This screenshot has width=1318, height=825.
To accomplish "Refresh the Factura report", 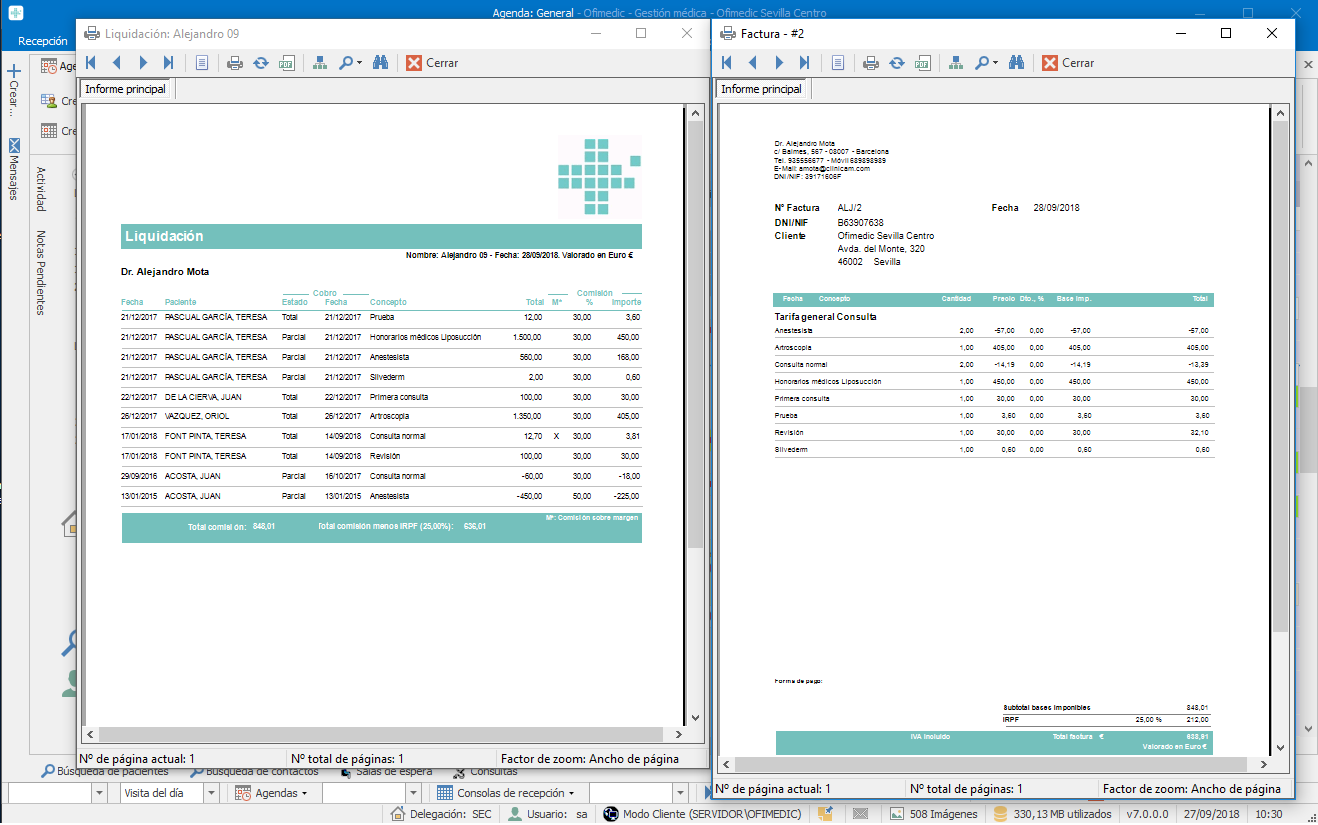I will point(897,63).
